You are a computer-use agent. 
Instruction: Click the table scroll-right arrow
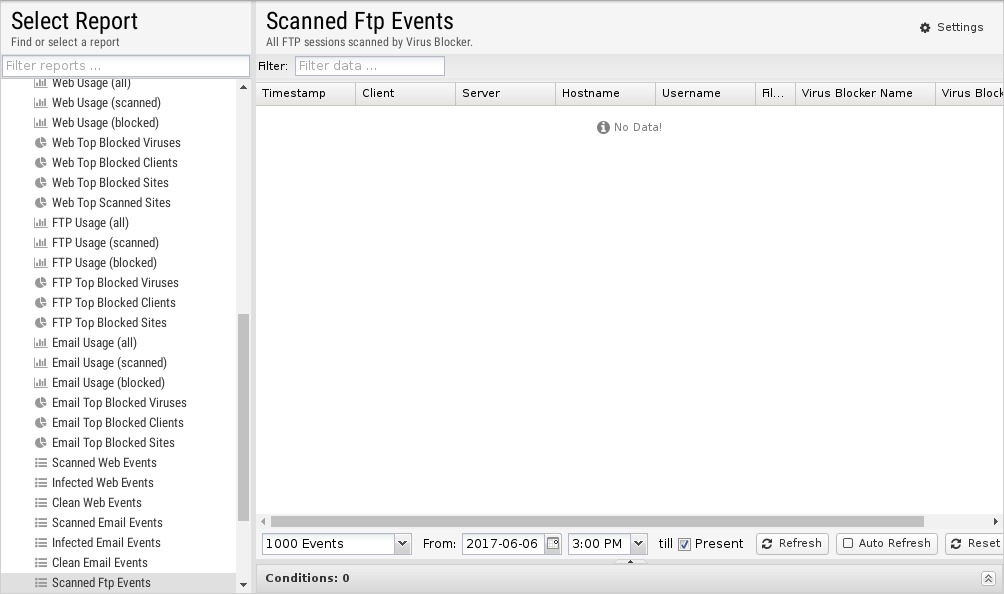(x=996, y=522)
